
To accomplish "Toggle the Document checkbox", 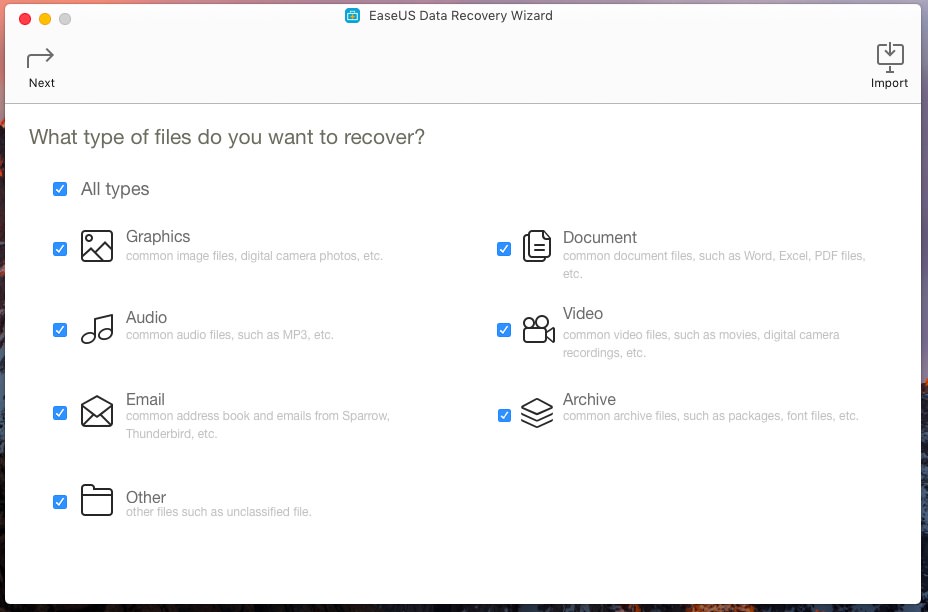I will 504,248.
